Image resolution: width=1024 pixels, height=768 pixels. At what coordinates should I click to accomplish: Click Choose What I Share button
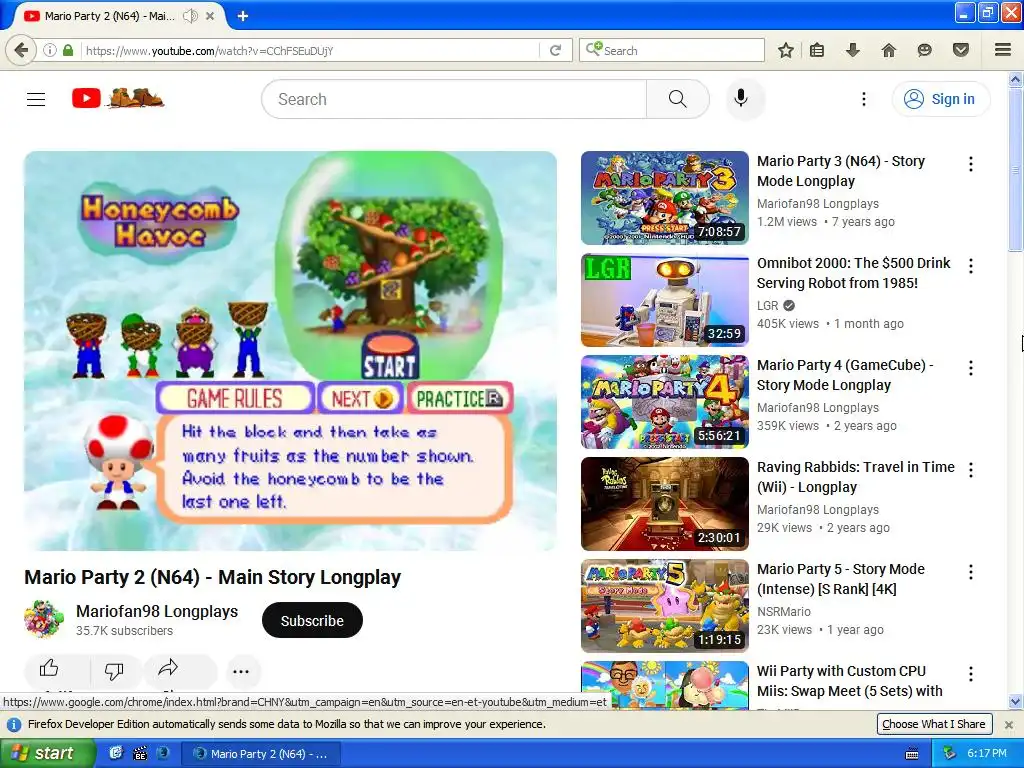(933, 724)
